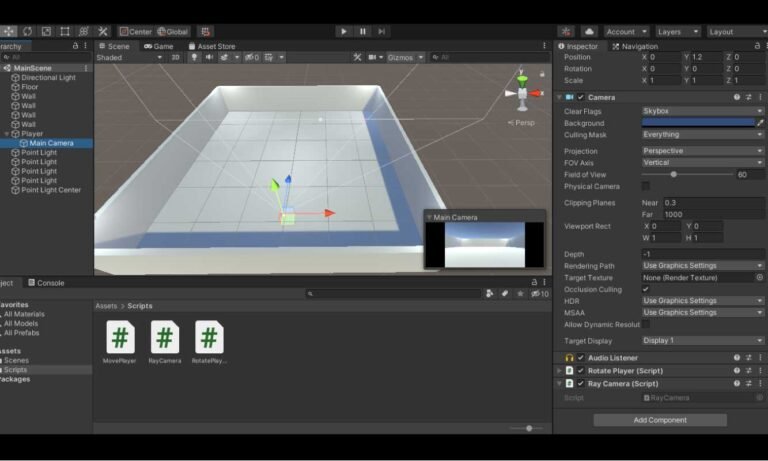
Task: Enable Physical Camera checkbox
Action: [646, 186]
